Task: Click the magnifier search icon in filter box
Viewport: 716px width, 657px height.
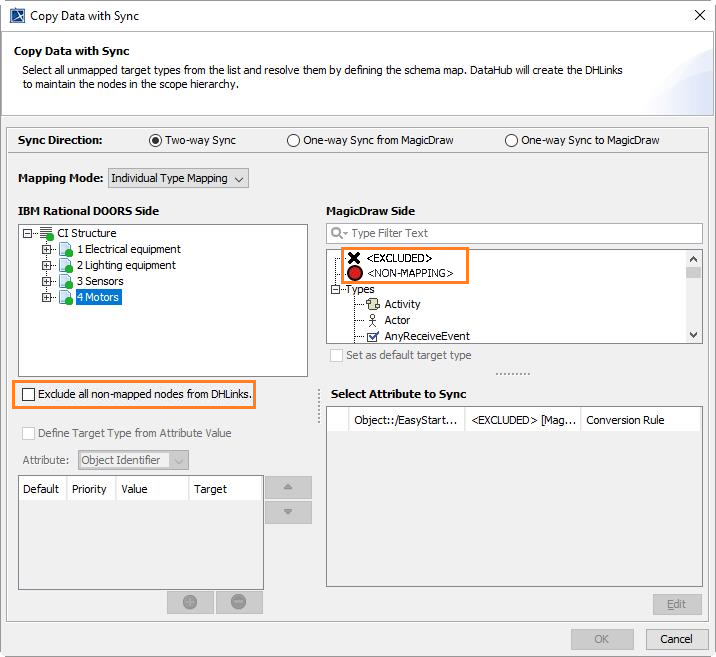Action: pyautogui.click(x=338, y=233)
